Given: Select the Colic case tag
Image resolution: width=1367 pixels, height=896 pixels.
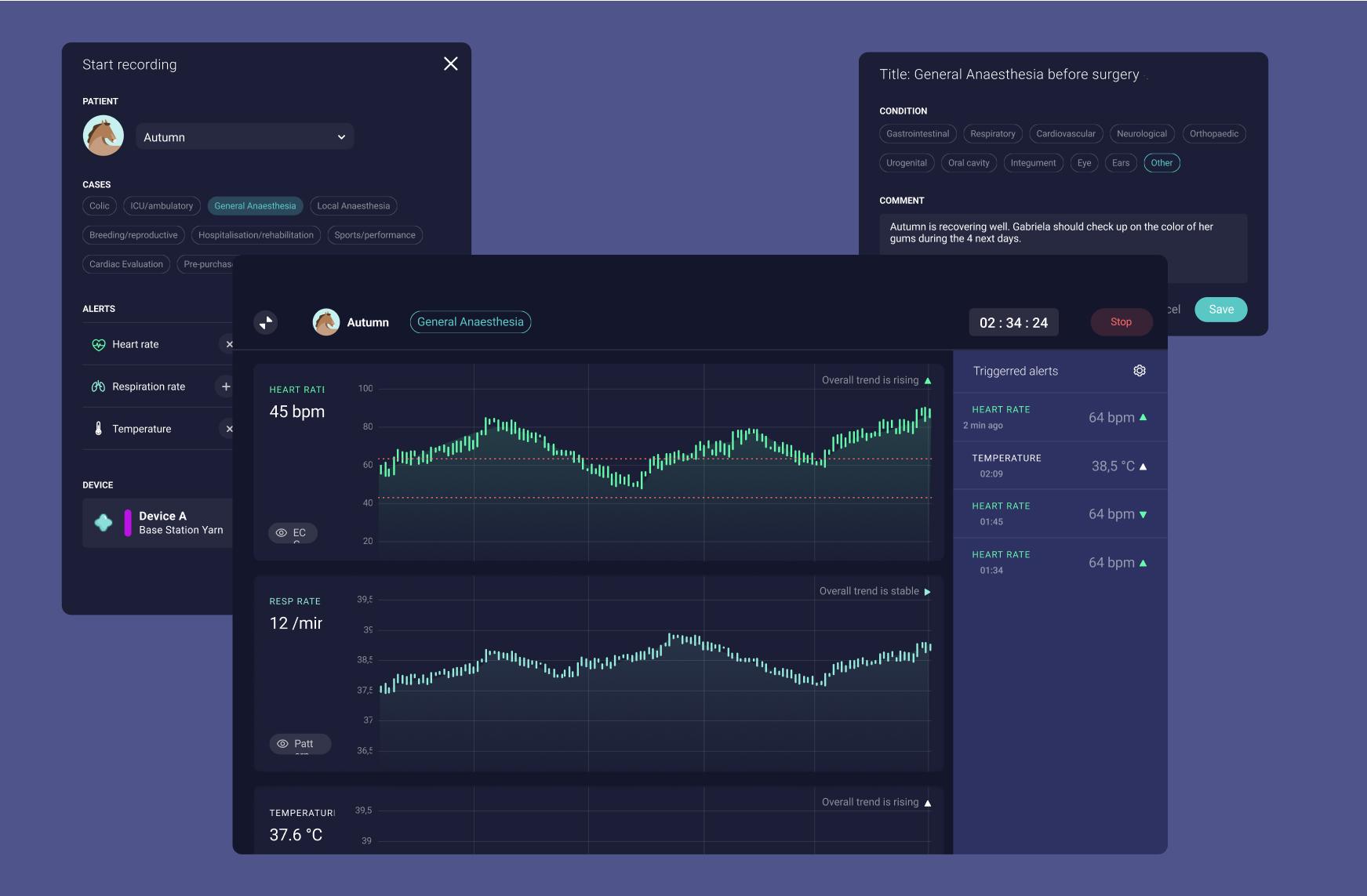Looking at the screenshot, I should [x=100, y=206].
